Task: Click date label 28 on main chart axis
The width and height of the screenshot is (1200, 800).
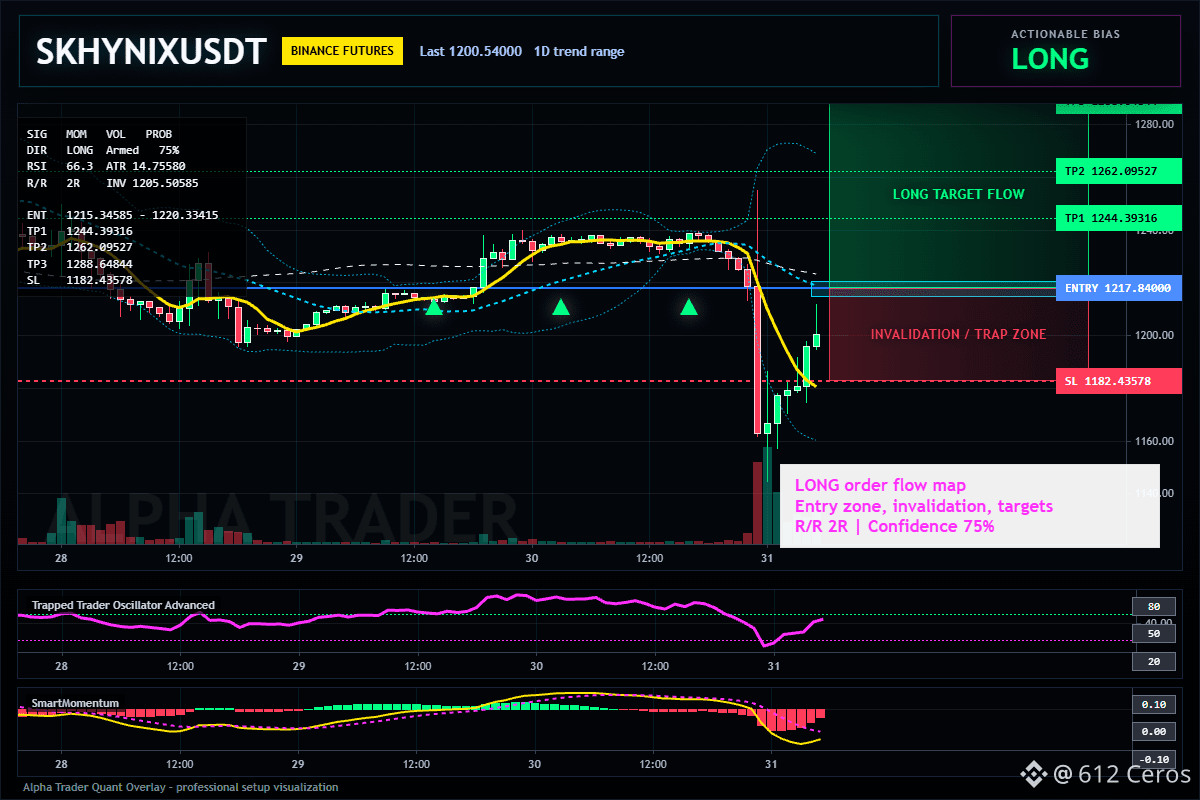Action: click(x=61, y=558)
